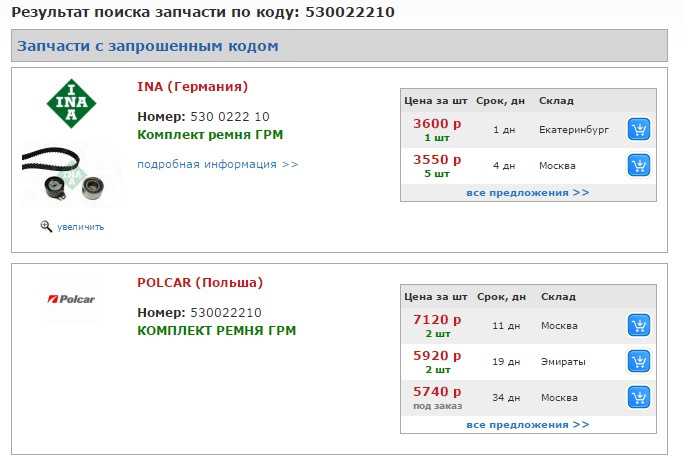Viewport: 683px width, 465px height.
Task: Click the увеличить link under the image
Action: point(80,227)
